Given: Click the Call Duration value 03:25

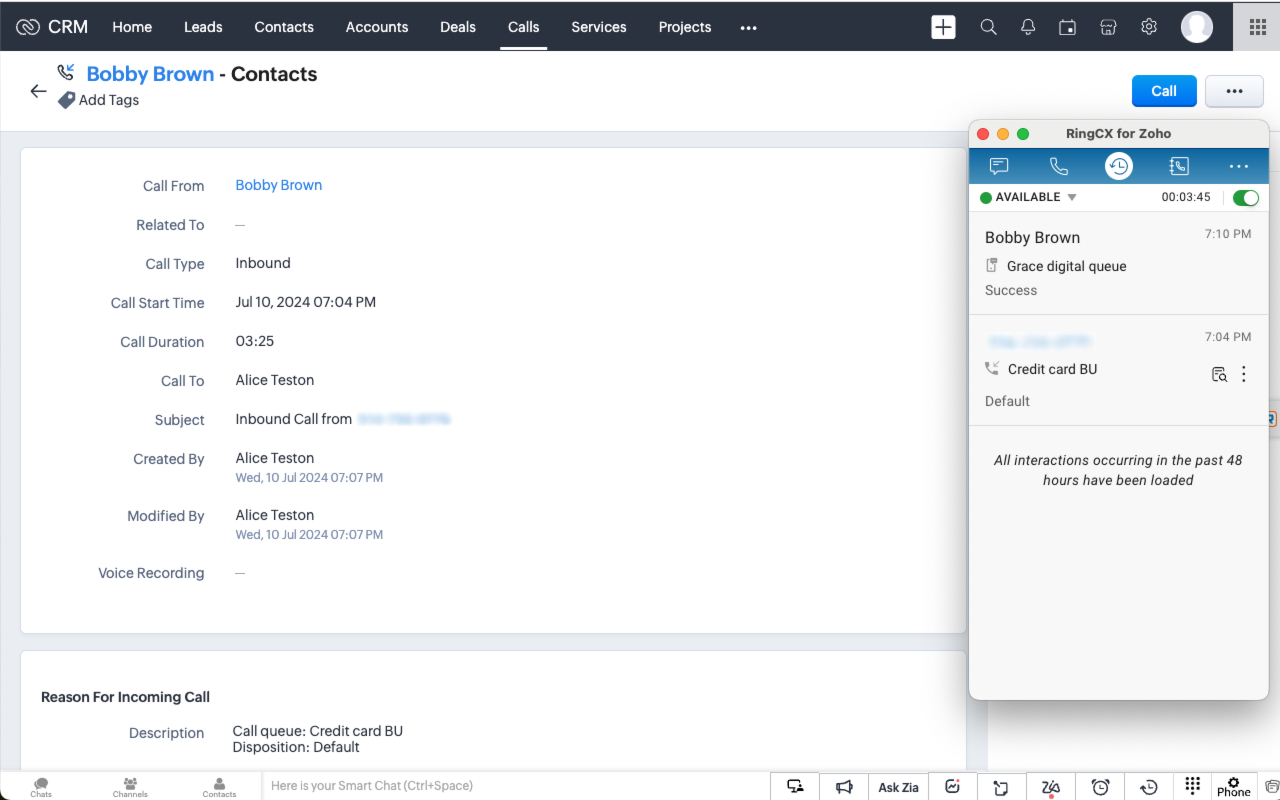Looking at the screenshot, I should pos(254,341).
